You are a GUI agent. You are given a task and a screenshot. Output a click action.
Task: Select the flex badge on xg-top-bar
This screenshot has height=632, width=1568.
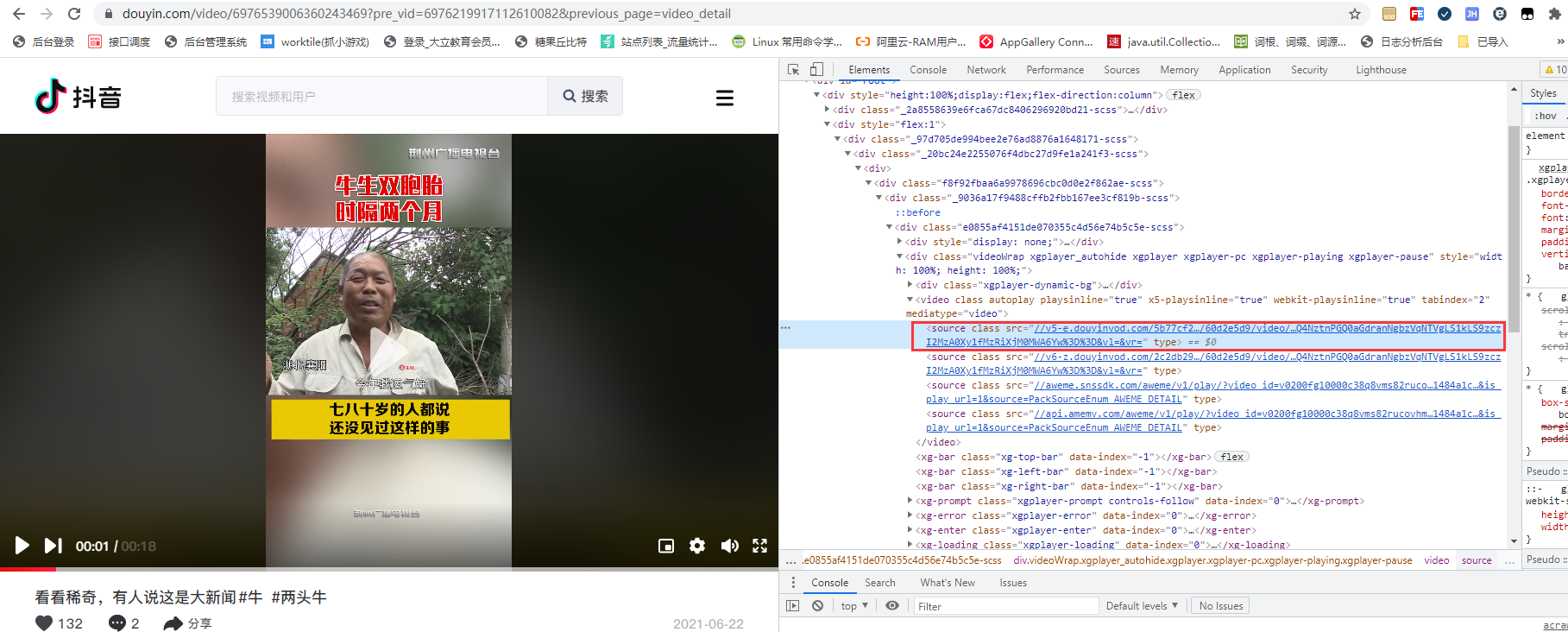click(1232, 457)
